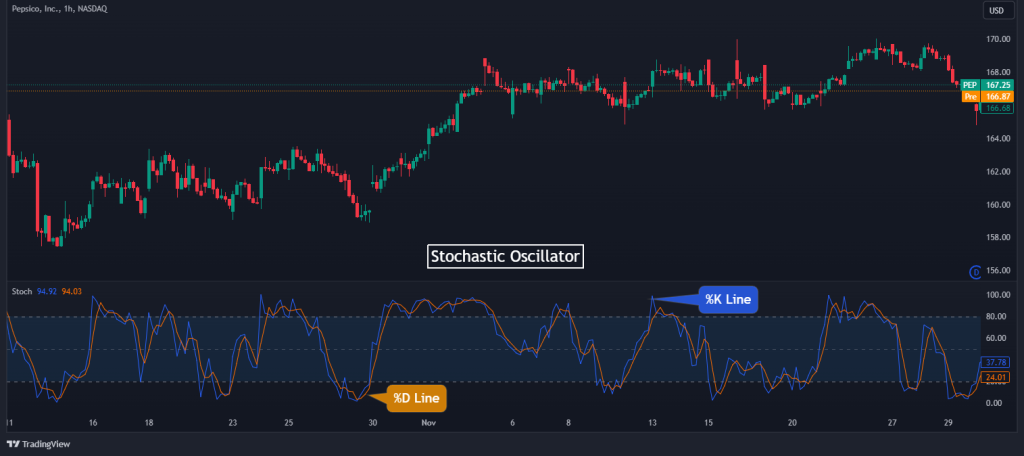Click date 20 on time axis
This screenshot has height=456, width=1024.
click(x=792, y=423)
